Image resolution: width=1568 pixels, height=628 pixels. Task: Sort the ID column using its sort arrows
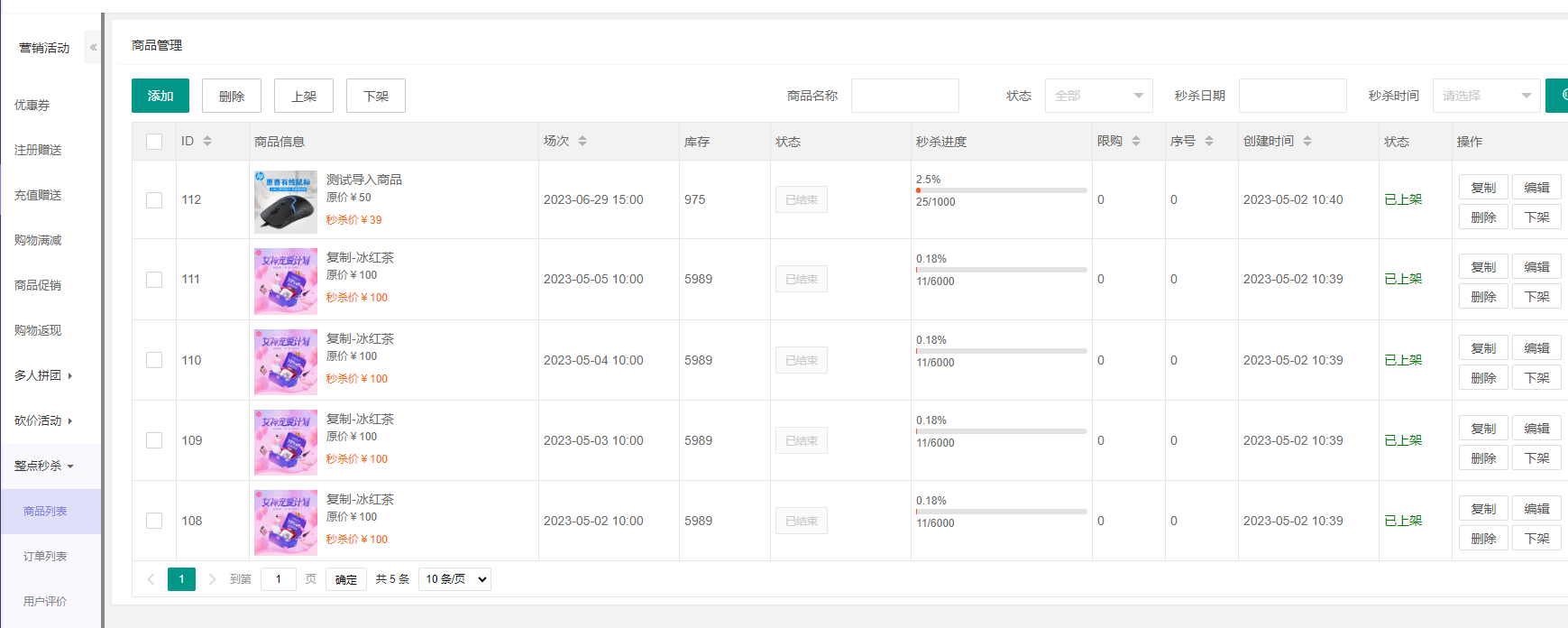pos(207,141)
